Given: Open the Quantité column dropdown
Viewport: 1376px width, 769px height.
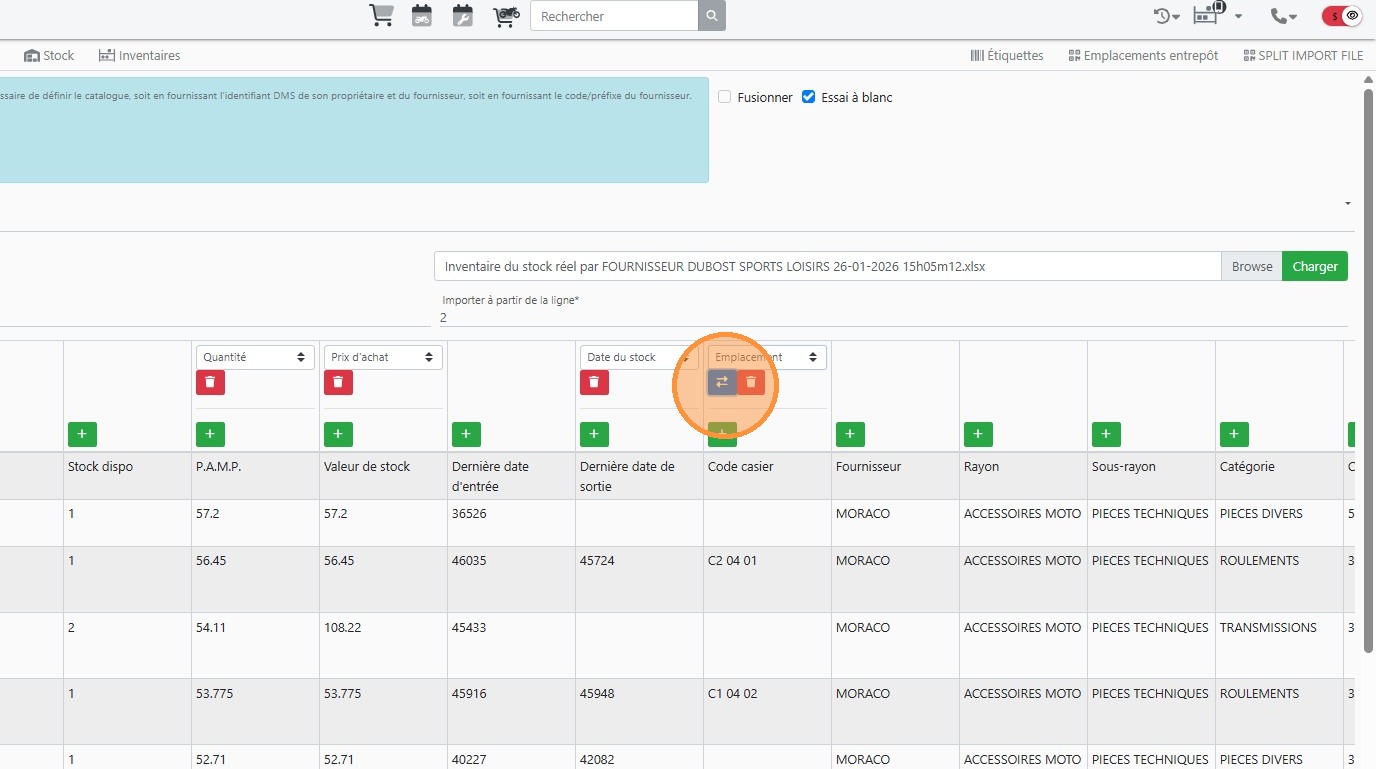Looking at the screenshot, I should pos(255,357).
